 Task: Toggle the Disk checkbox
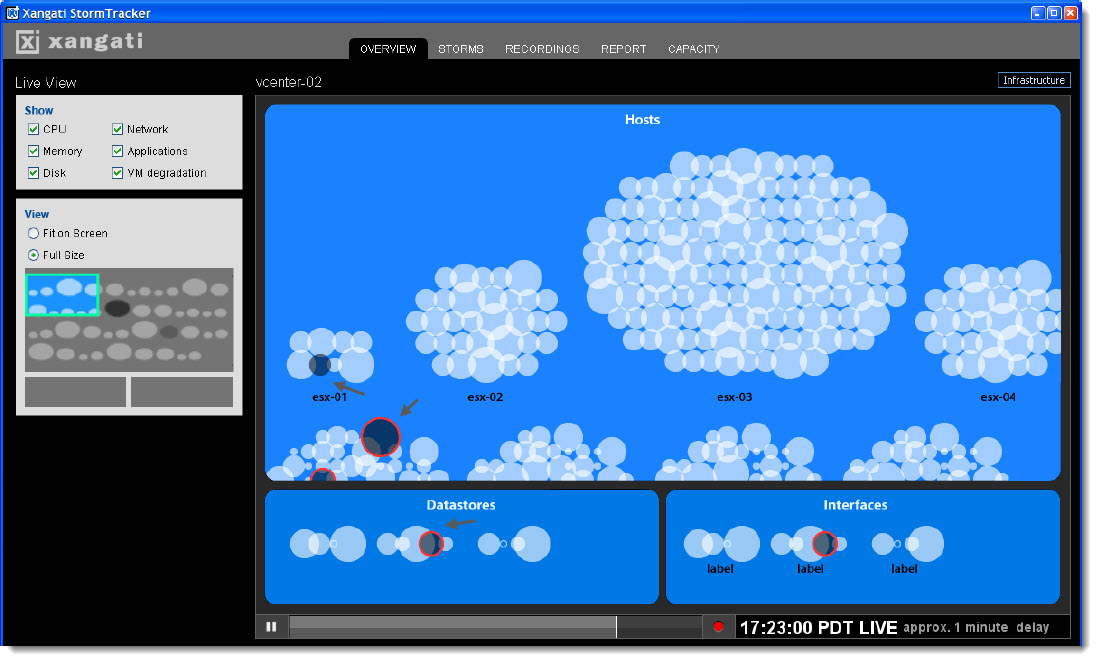pos(34,173)
